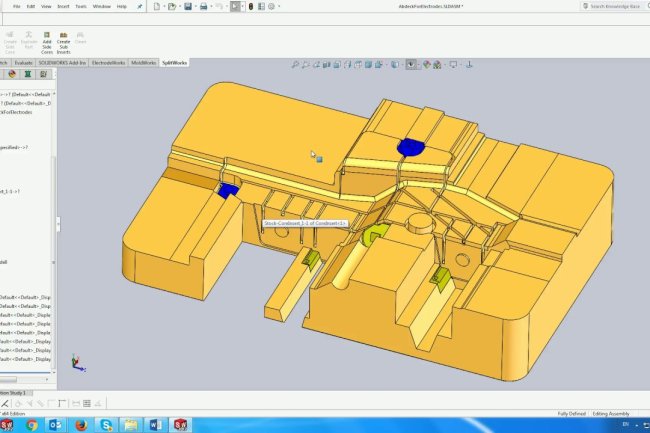Open File Explorer from the taskbar
The height and width of the screenshot is (433, 650).
pos(131,425)
